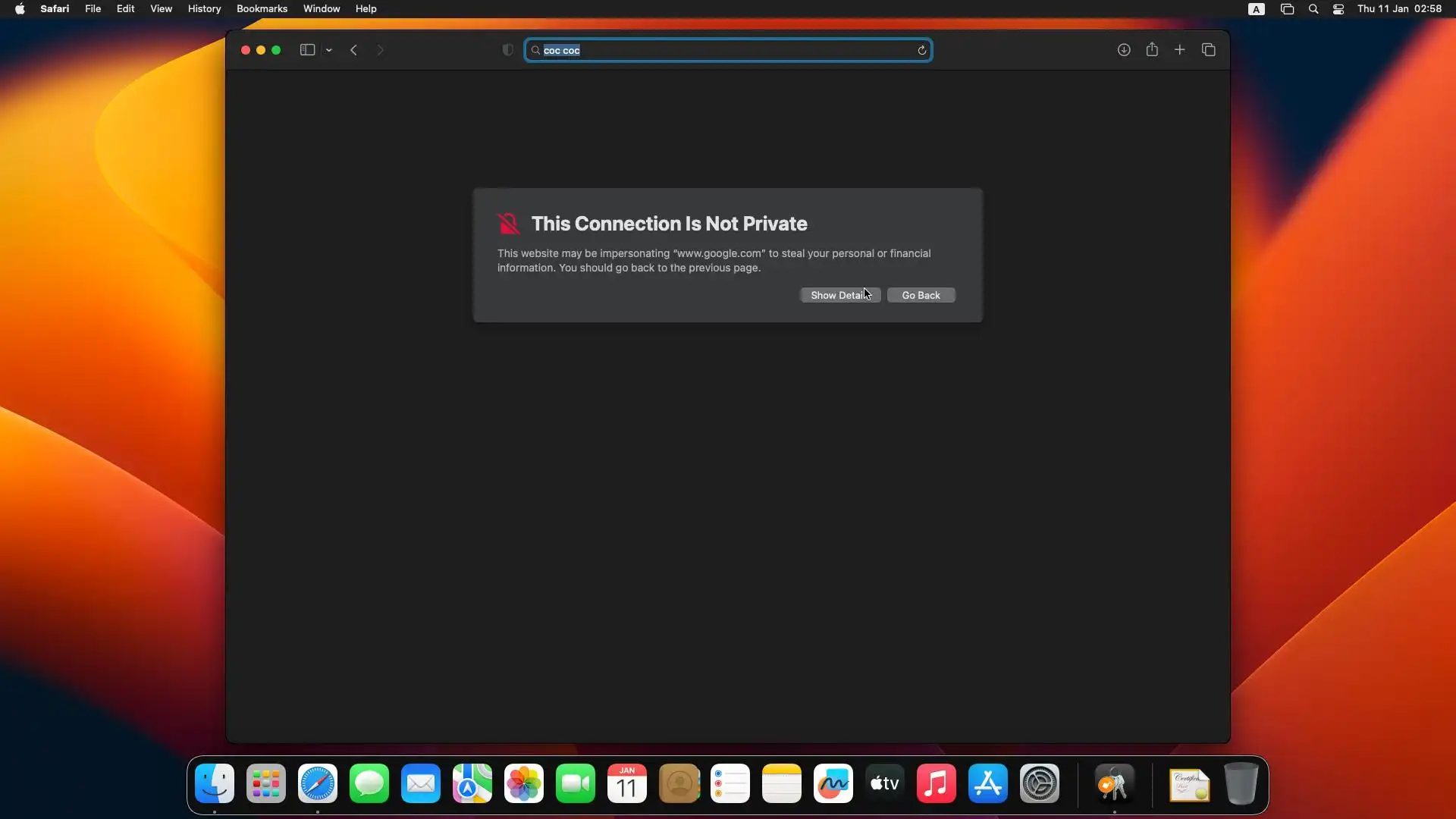Click the Share toolbar icon
The image size is (1456, 819).
tap(1152, 50)
